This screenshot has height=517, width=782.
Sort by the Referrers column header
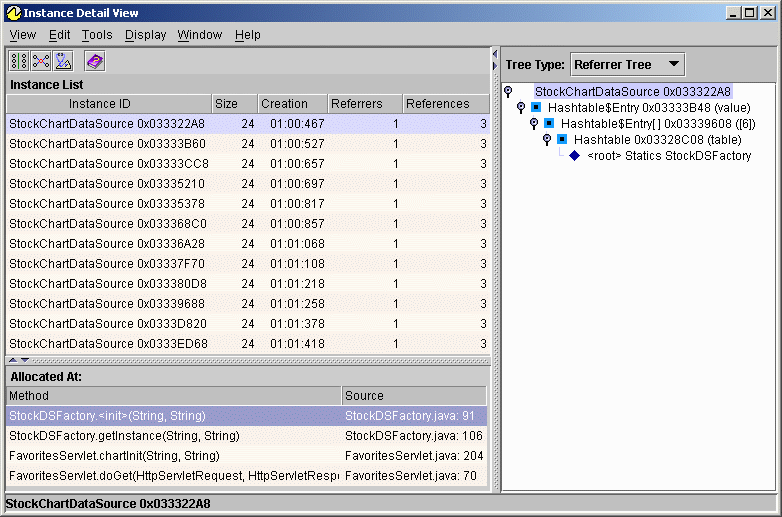(356, 104)
